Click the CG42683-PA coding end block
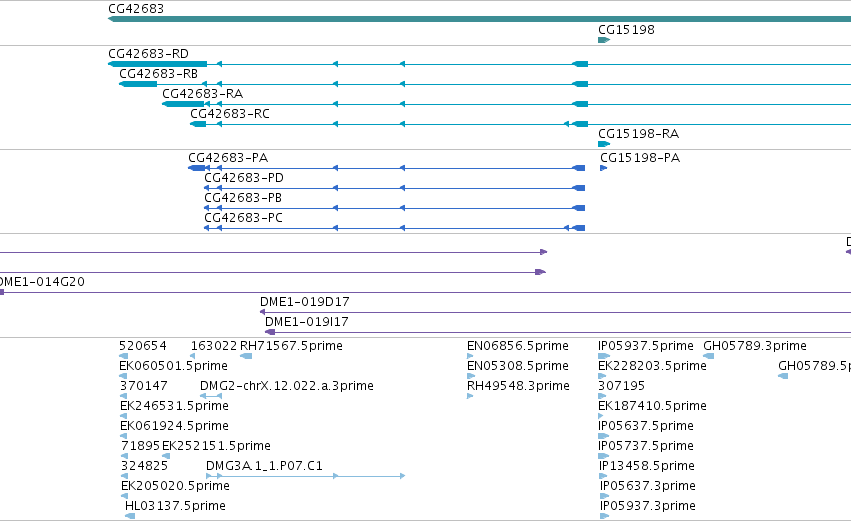 tap(196, 168)
